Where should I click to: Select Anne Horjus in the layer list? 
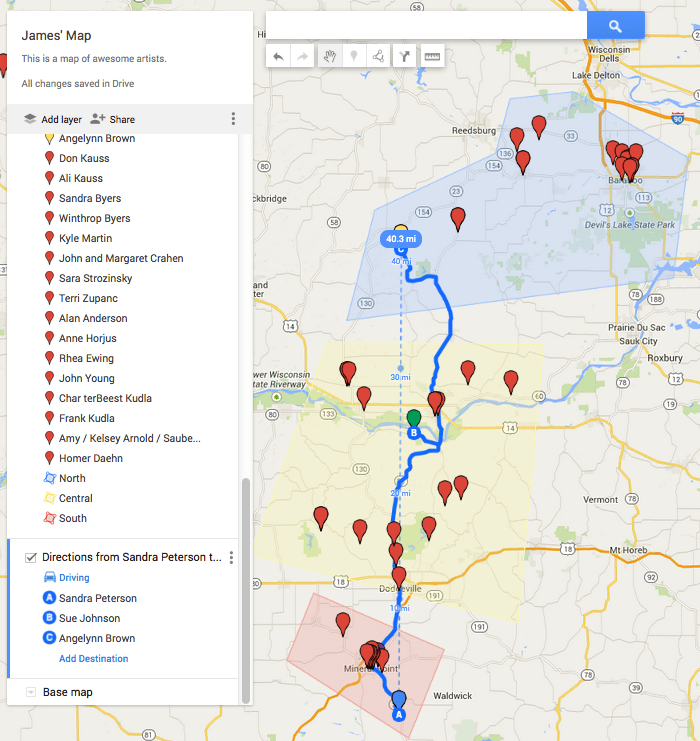click(x=87, y=338)
